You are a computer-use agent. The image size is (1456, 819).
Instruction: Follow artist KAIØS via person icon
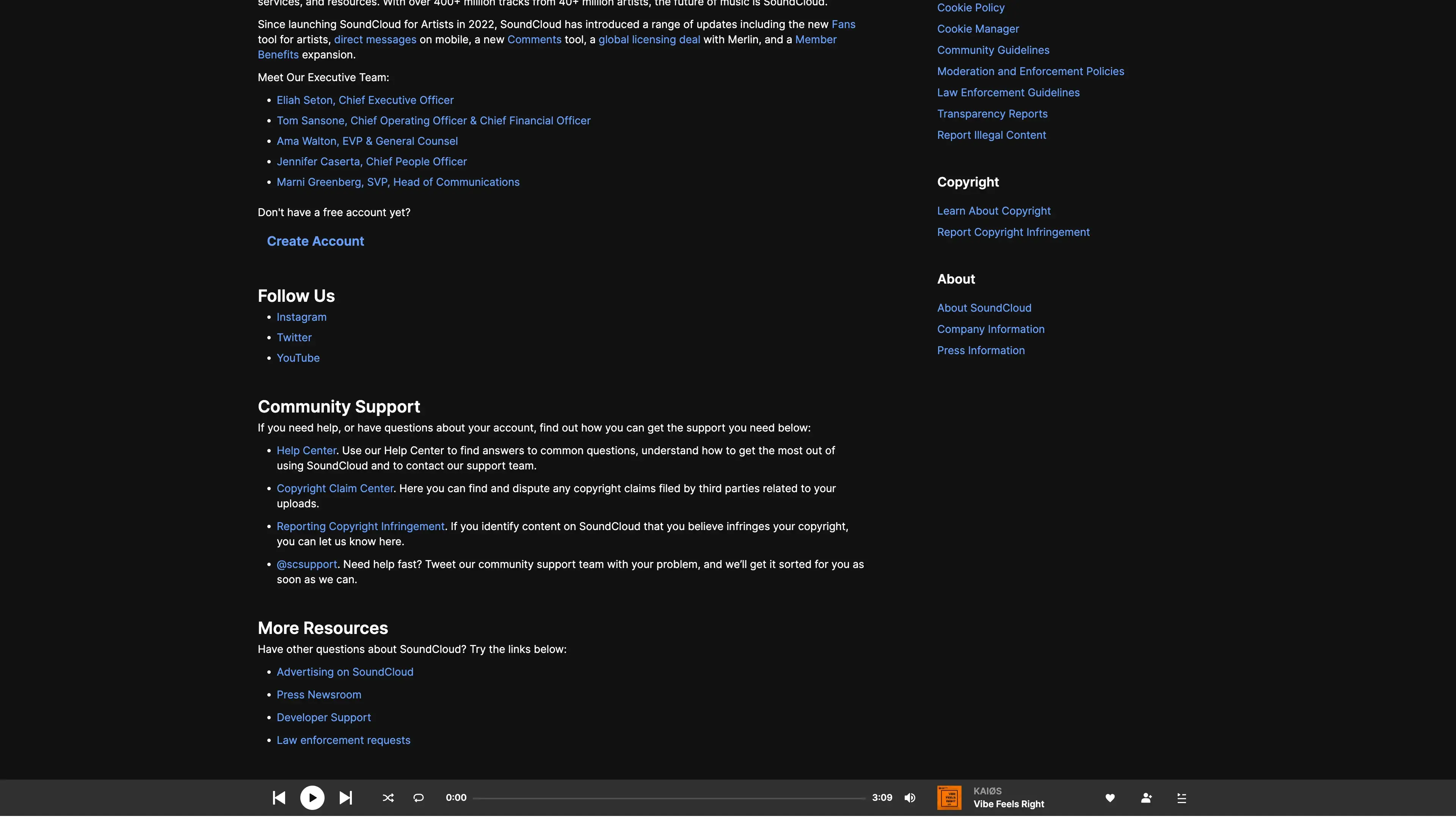(x=1146, y=797)
